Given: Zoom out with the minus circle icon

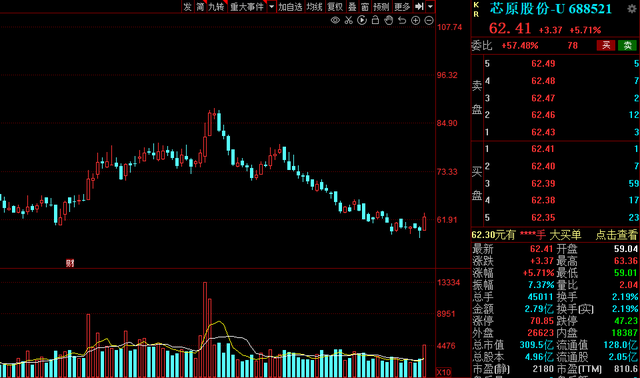Looking at the screenshot, I should pyautogui.click(x=429, y=20).
